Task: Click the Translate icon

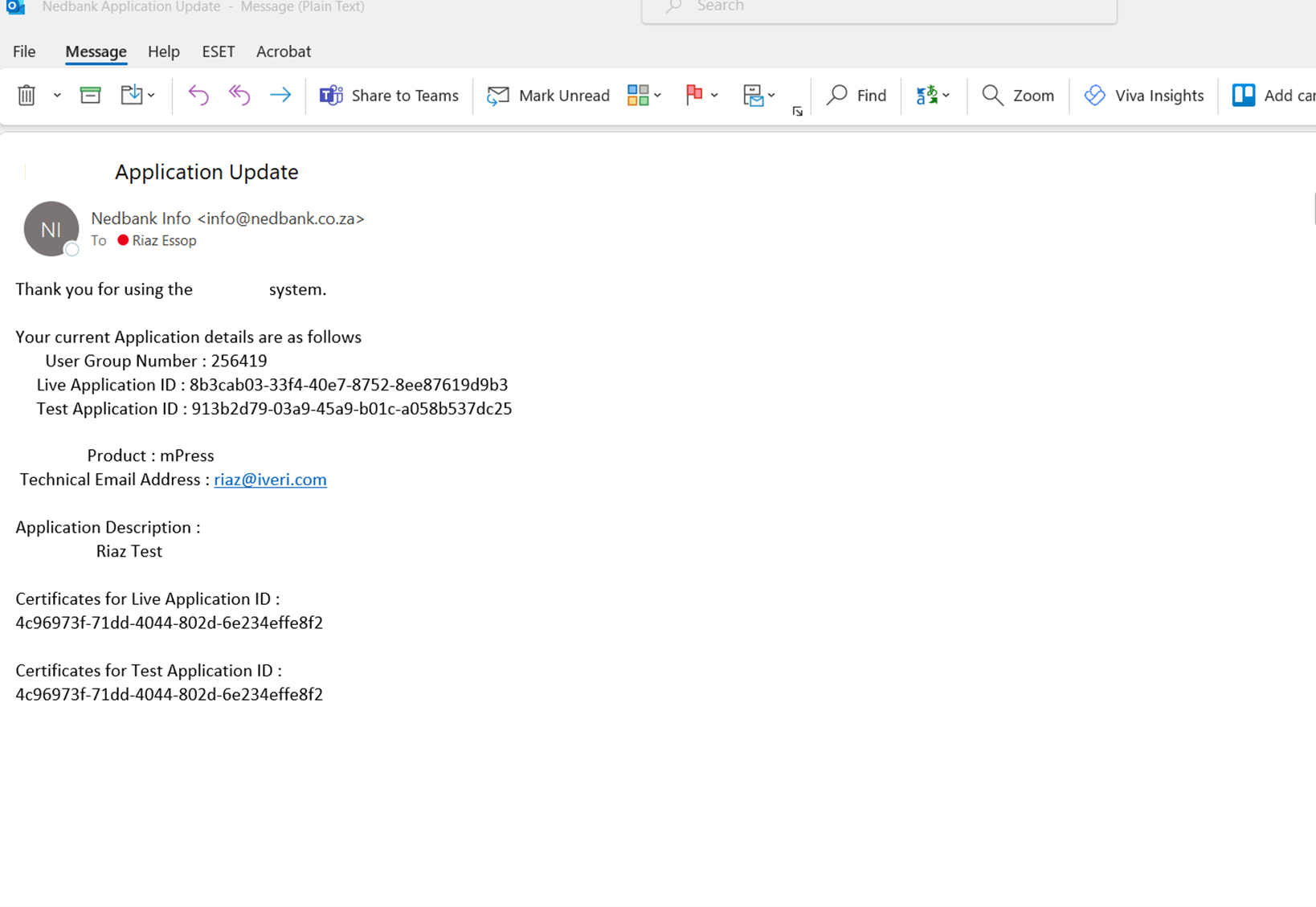Action: [x=927, y=95]
